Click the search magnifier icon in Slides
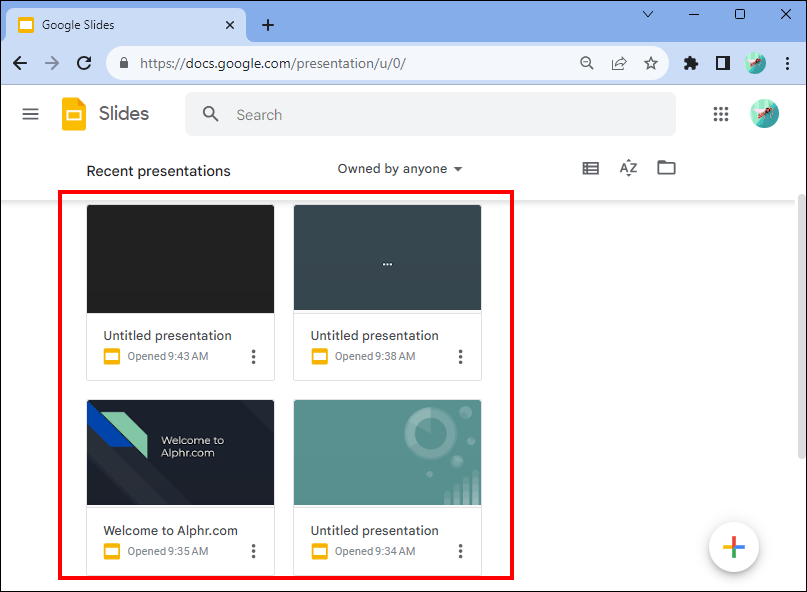This screenshot has width=807, height=592. pyautogui.click(x=210, y=114)
